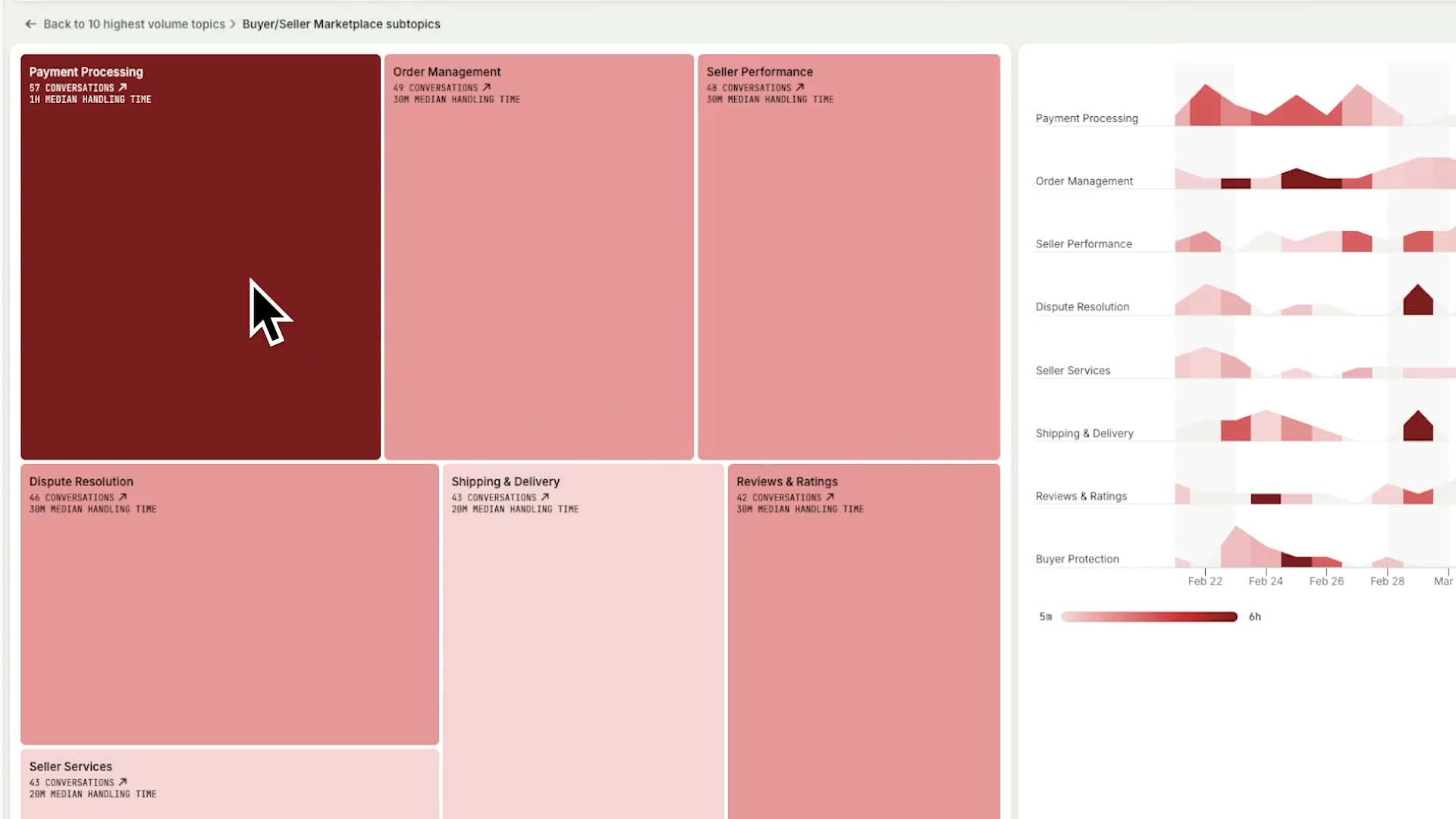
Task: Open Order Management conversations arrow icon
Action: [x=487, y=87]
